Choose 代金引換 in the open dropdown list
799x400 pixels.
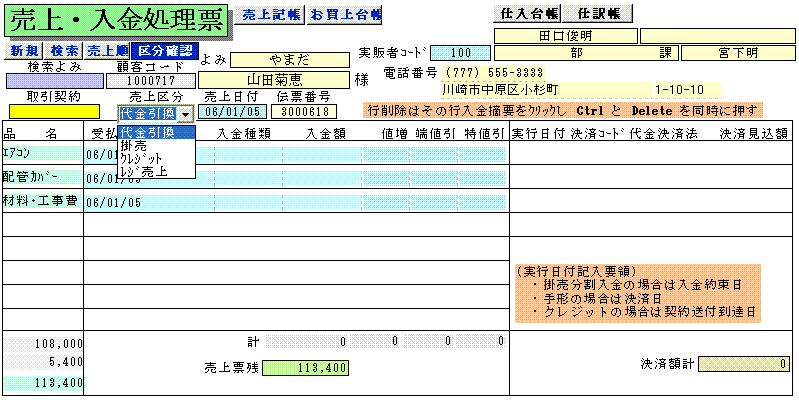(x=156, y=133)
